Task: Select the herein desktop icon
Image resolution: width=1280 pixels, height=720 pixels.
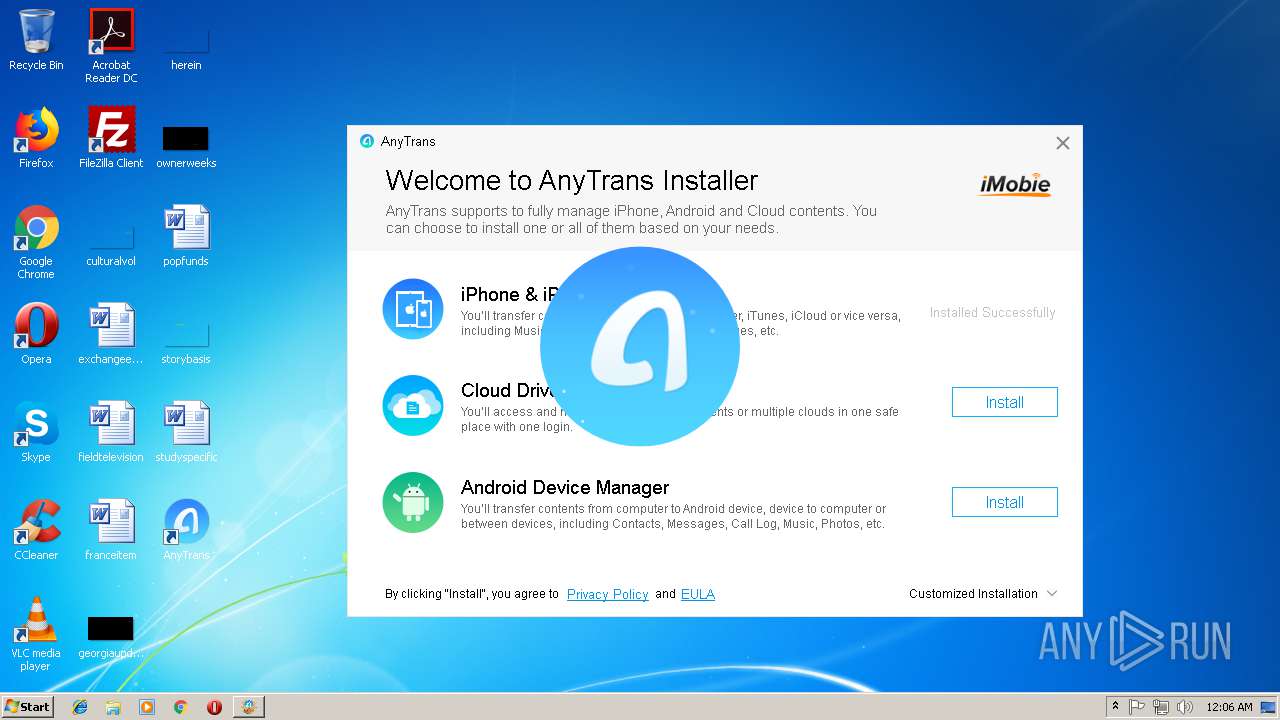Action: (186, 46)
